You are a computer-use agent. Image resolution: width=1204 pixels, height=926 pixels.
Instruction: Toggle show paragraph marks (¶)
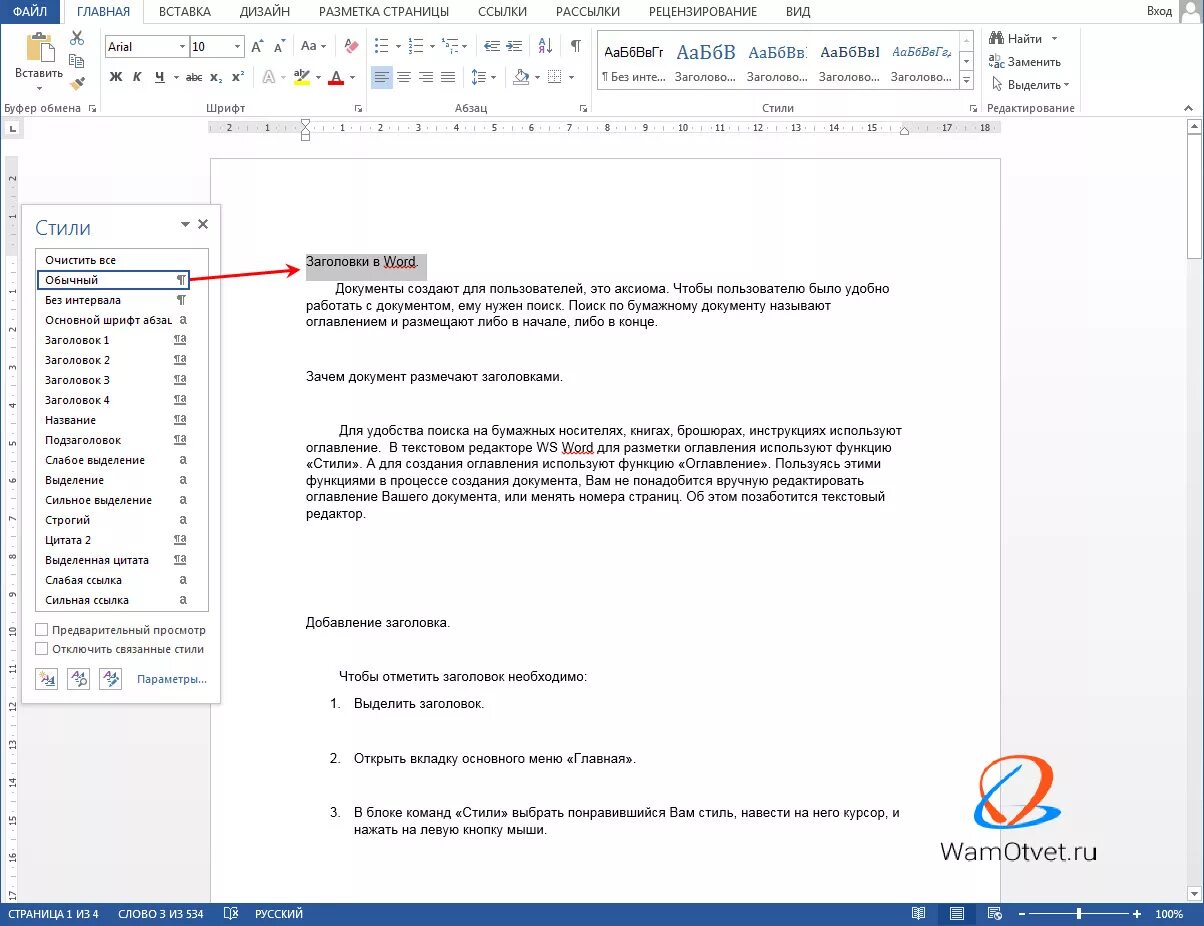coord(575,47)
